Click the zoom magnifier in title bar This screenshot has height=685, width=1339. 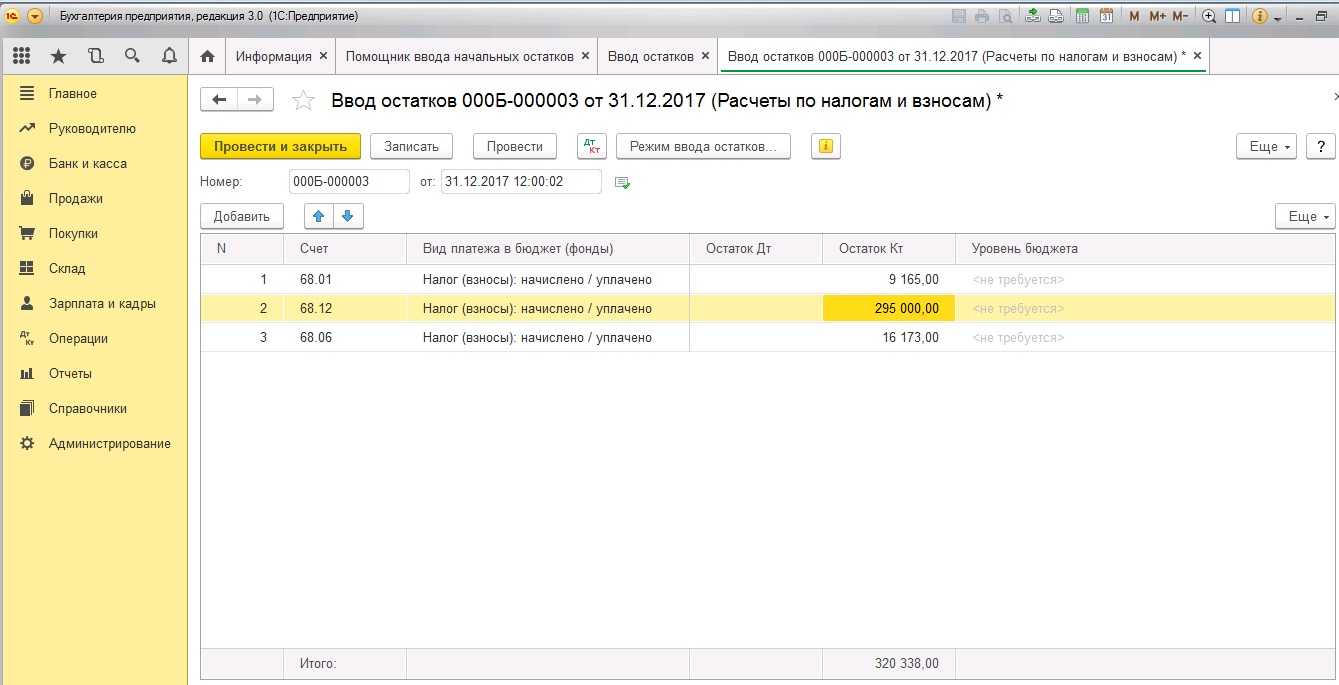click(x=1209, y=16)
